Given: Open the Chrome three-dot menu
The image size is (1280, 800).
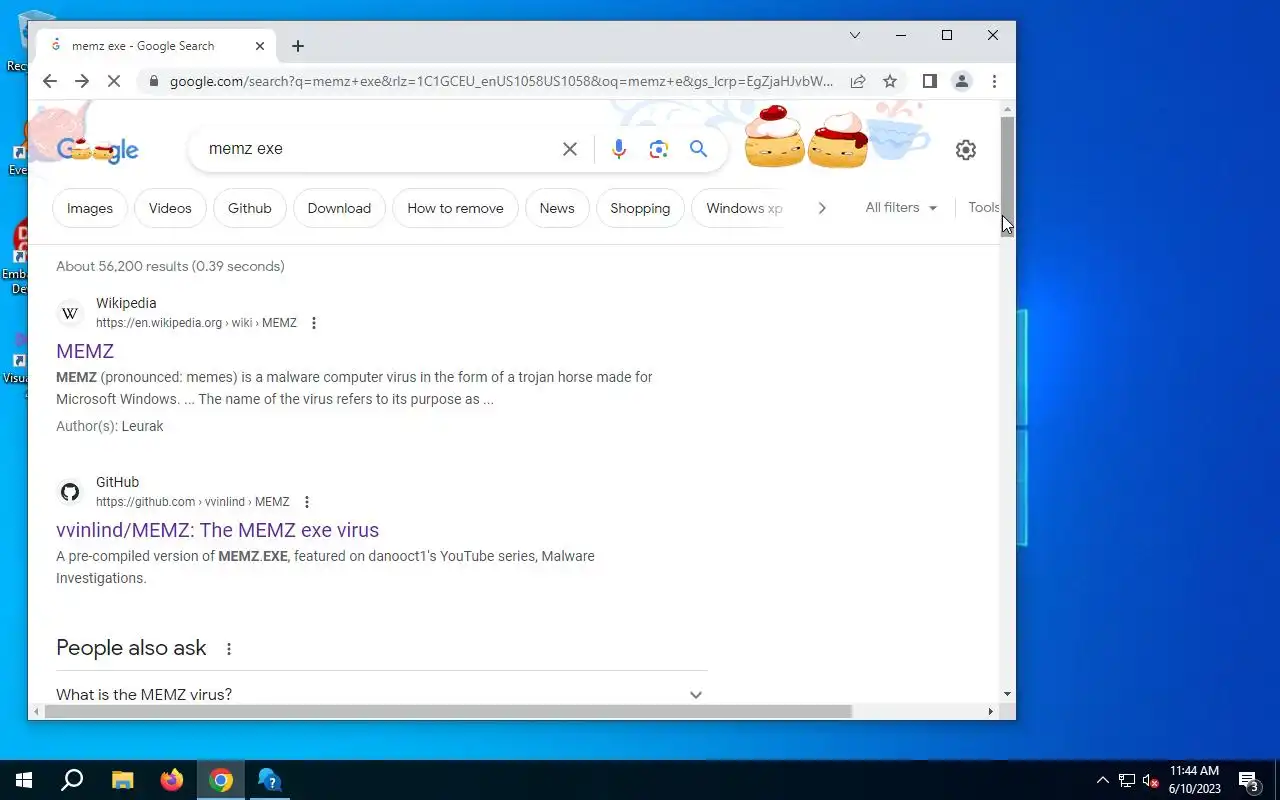Looking at the screenshot, I should (x=994, y=81).
